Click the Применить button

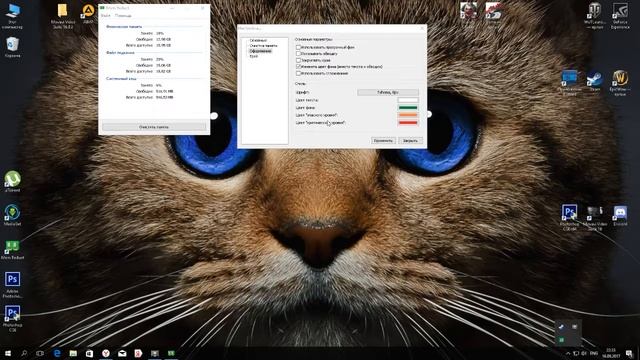pos(383,140)
